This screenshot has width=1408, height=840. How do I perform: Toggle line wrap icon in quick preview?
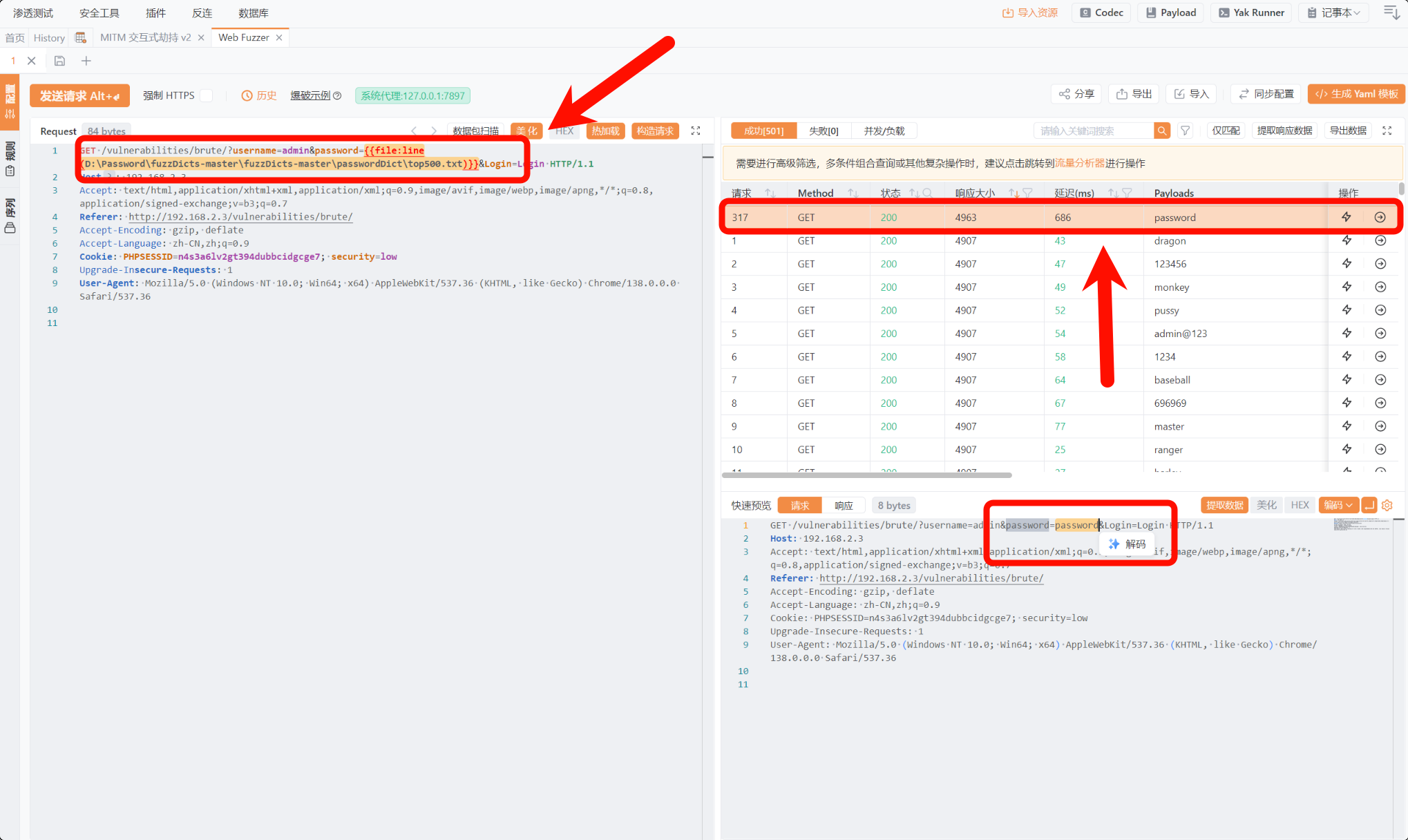tap(1369, 505)
